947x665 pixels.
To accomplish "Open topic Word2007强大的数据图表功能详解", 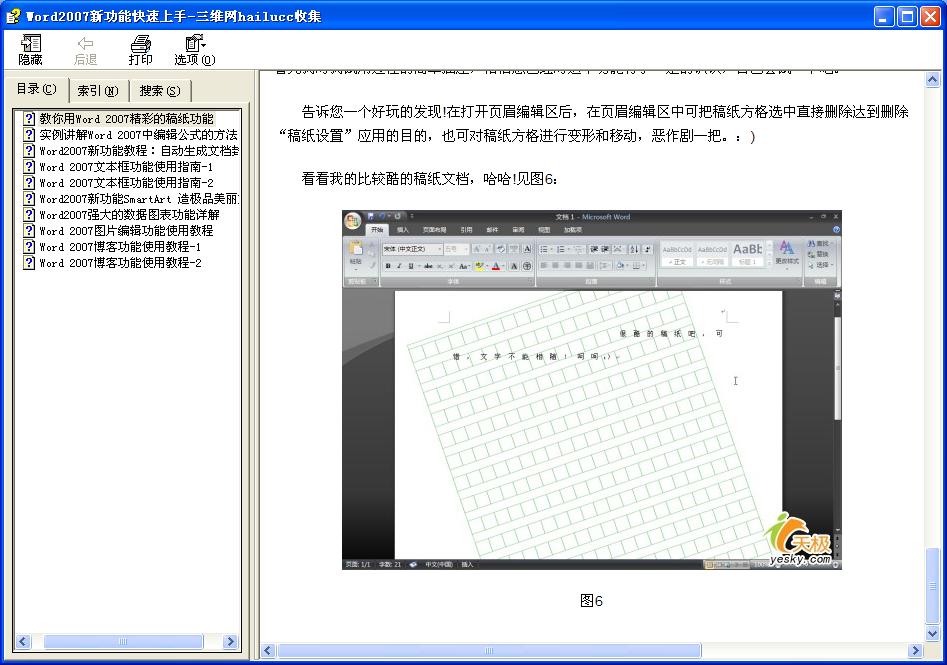I will click(x=129, y=214).
